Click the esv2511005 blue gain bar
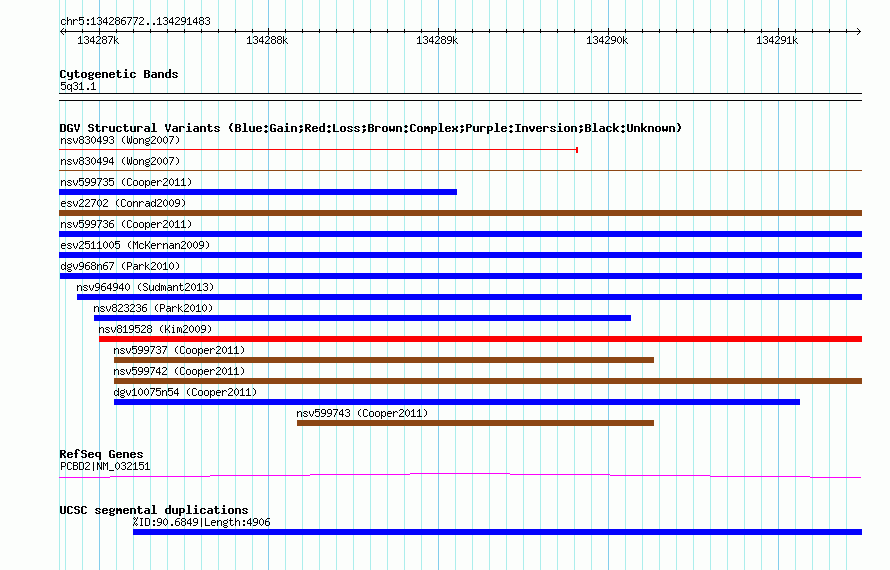The image size is (890, 570). click(x=460, y=255)
